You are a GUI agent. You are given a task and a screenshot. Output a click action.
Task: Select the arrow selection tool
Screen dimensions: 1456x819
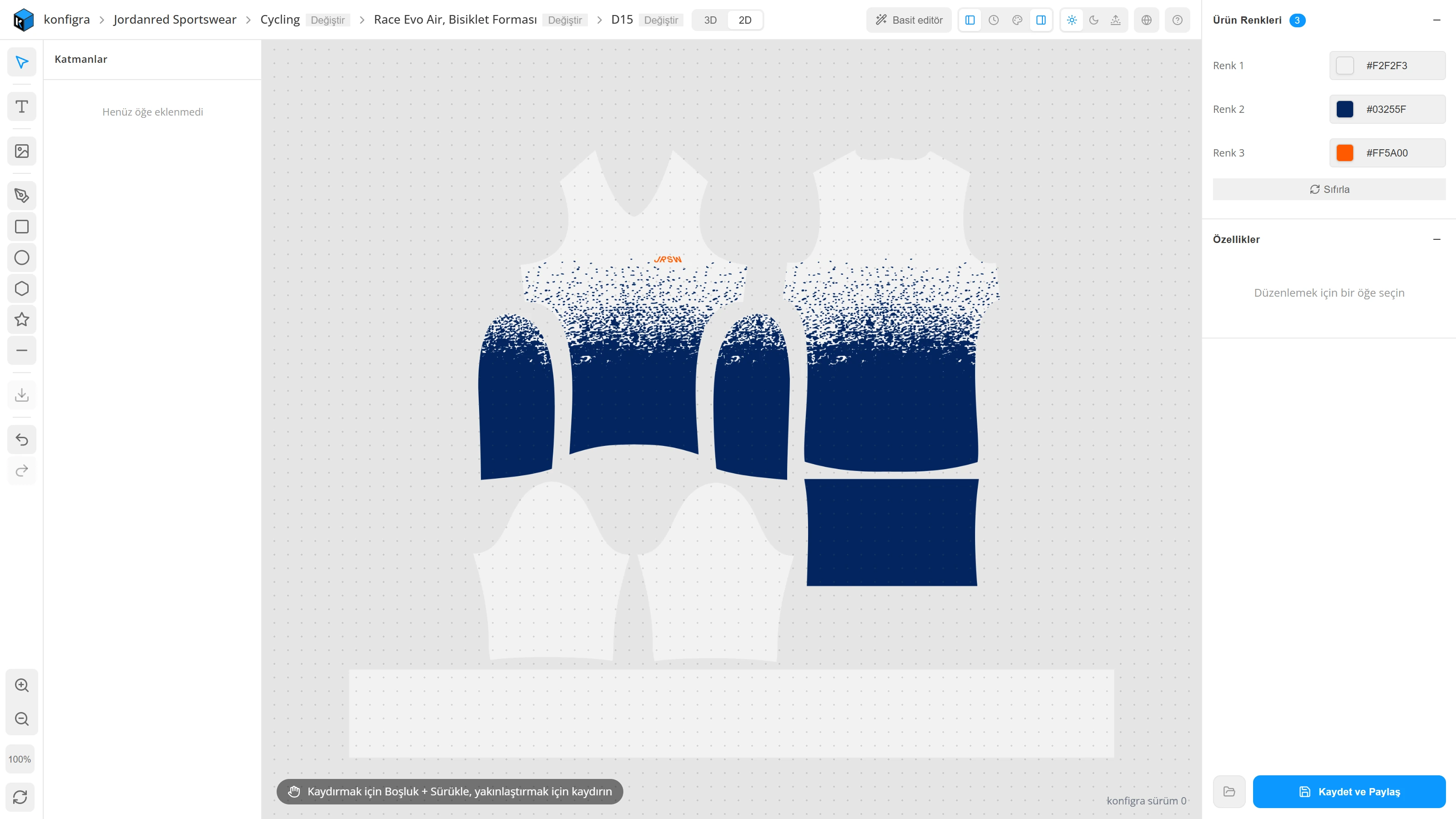click(21, 62)
